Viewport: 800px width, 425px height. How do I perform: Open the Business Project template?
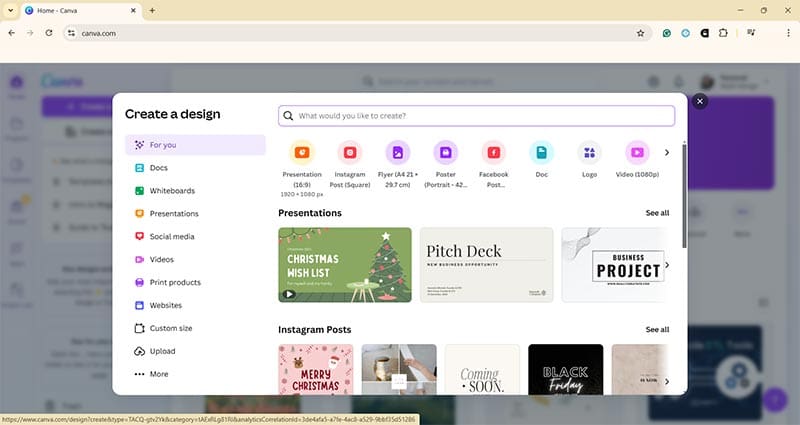[614, 265]
